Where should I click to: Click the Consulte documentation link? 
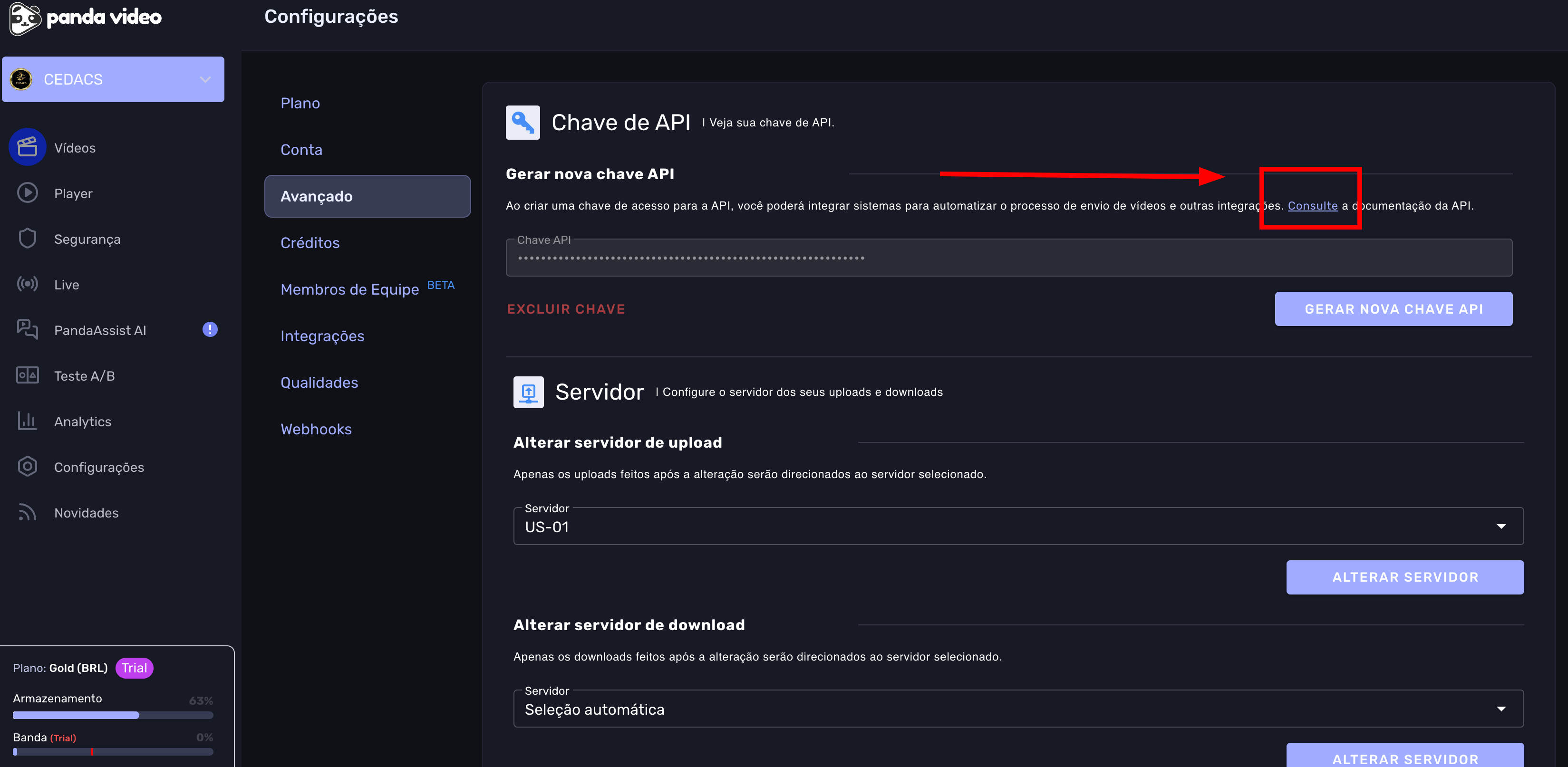pyautogui.click(x=1312, y=206)
